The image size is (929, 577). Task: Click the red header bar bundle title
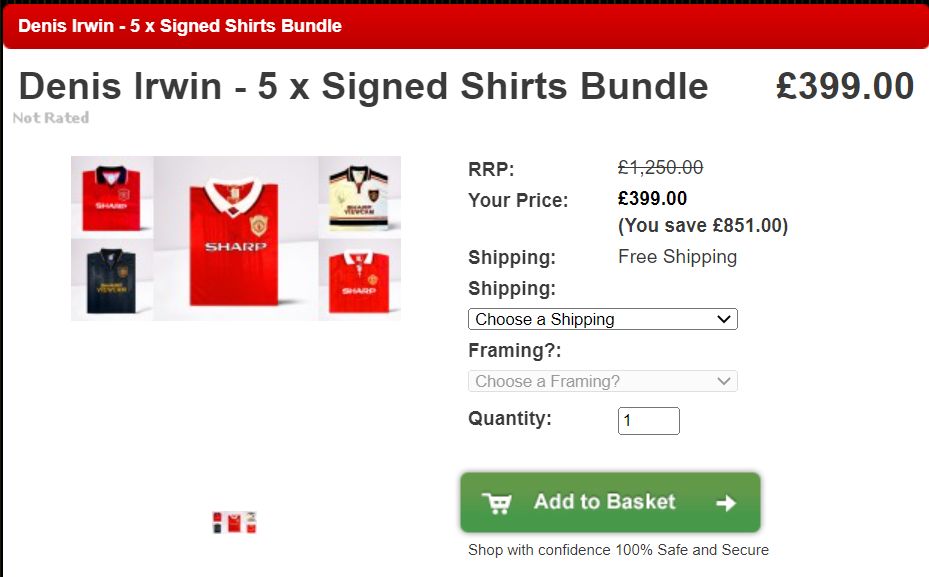[x=180, y=26]
